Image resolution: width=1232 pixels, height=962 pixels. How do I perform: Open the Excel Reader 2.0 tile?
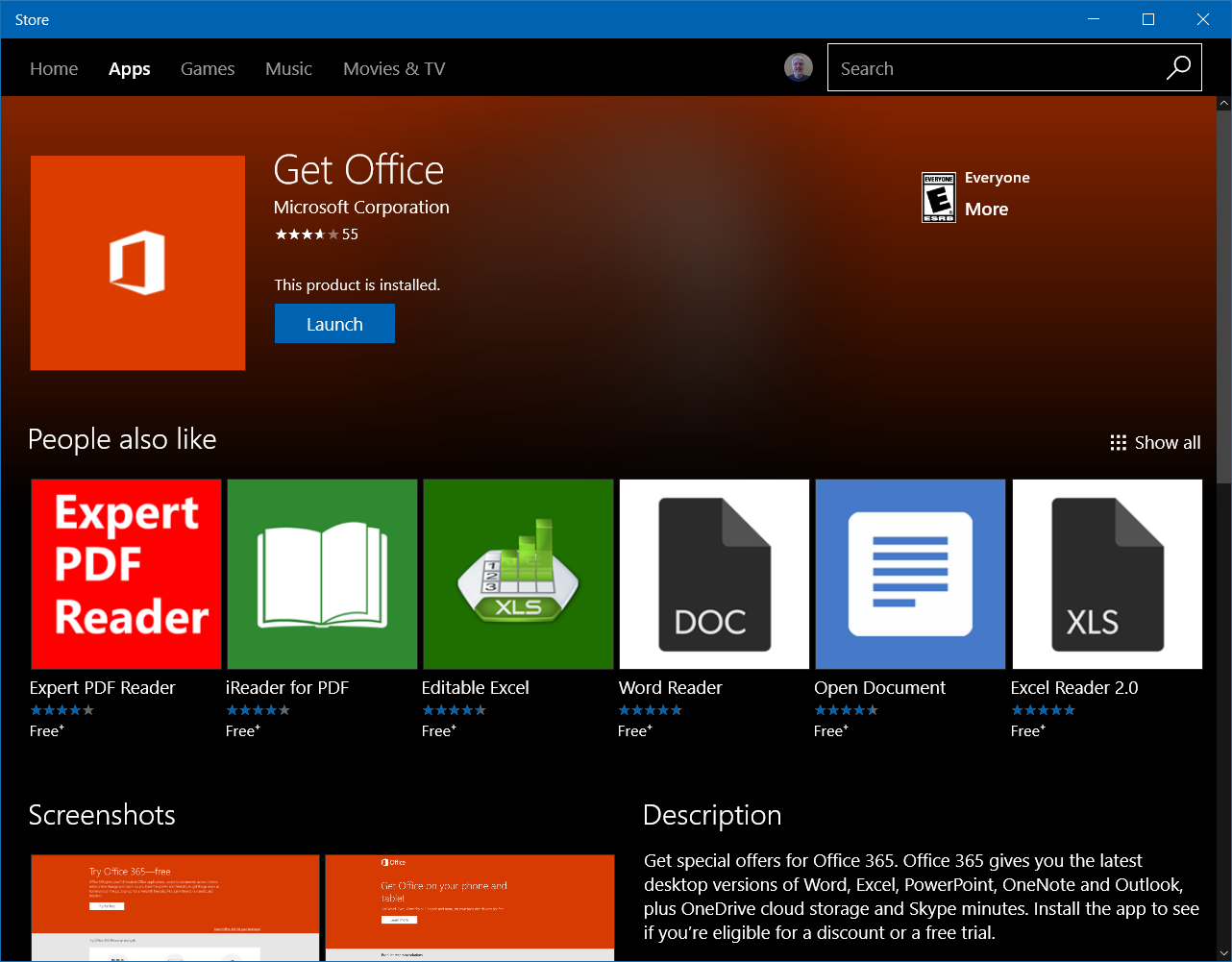[x=1106, y=574]
